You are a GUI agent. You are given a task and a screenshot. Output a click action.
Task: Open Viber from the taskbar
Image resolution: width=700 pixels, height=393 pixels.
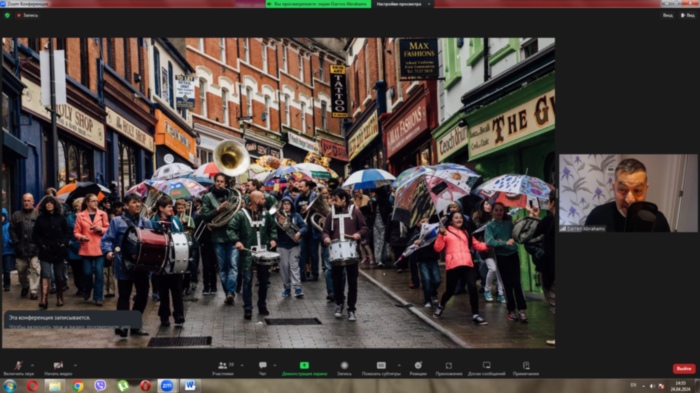[100, 385]
